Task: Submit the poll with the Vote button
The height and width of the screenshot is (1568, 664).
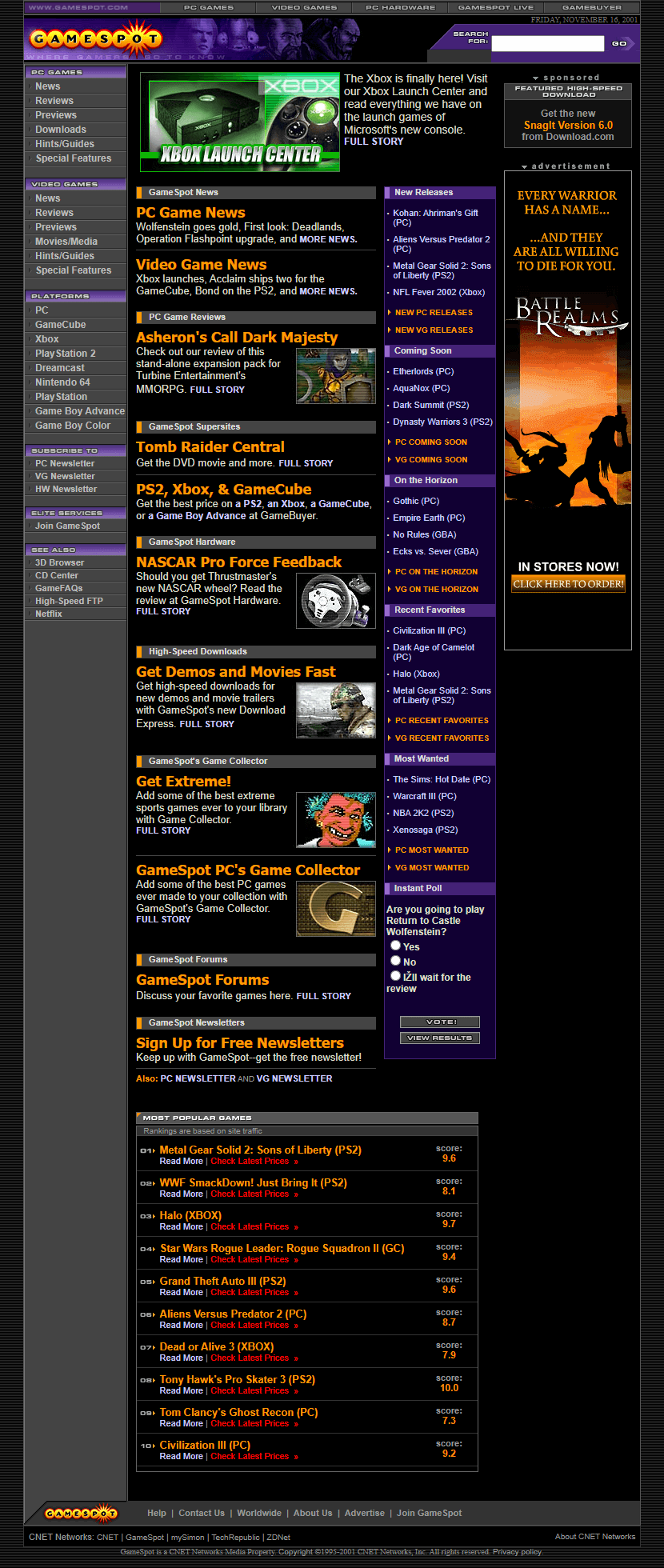Action: click(440, 1022)
